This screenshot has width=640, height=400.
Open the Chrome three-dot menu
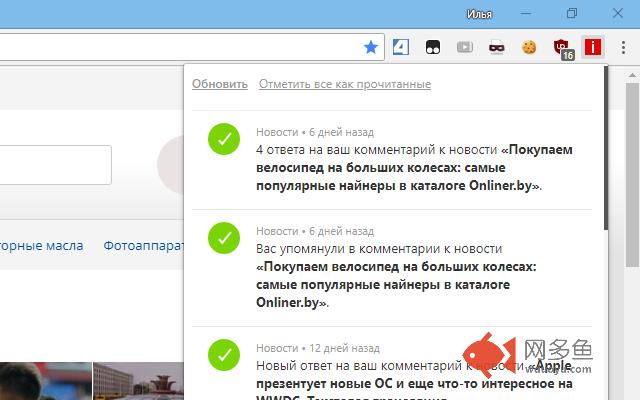pyautogui.click(x=623, y=47)
